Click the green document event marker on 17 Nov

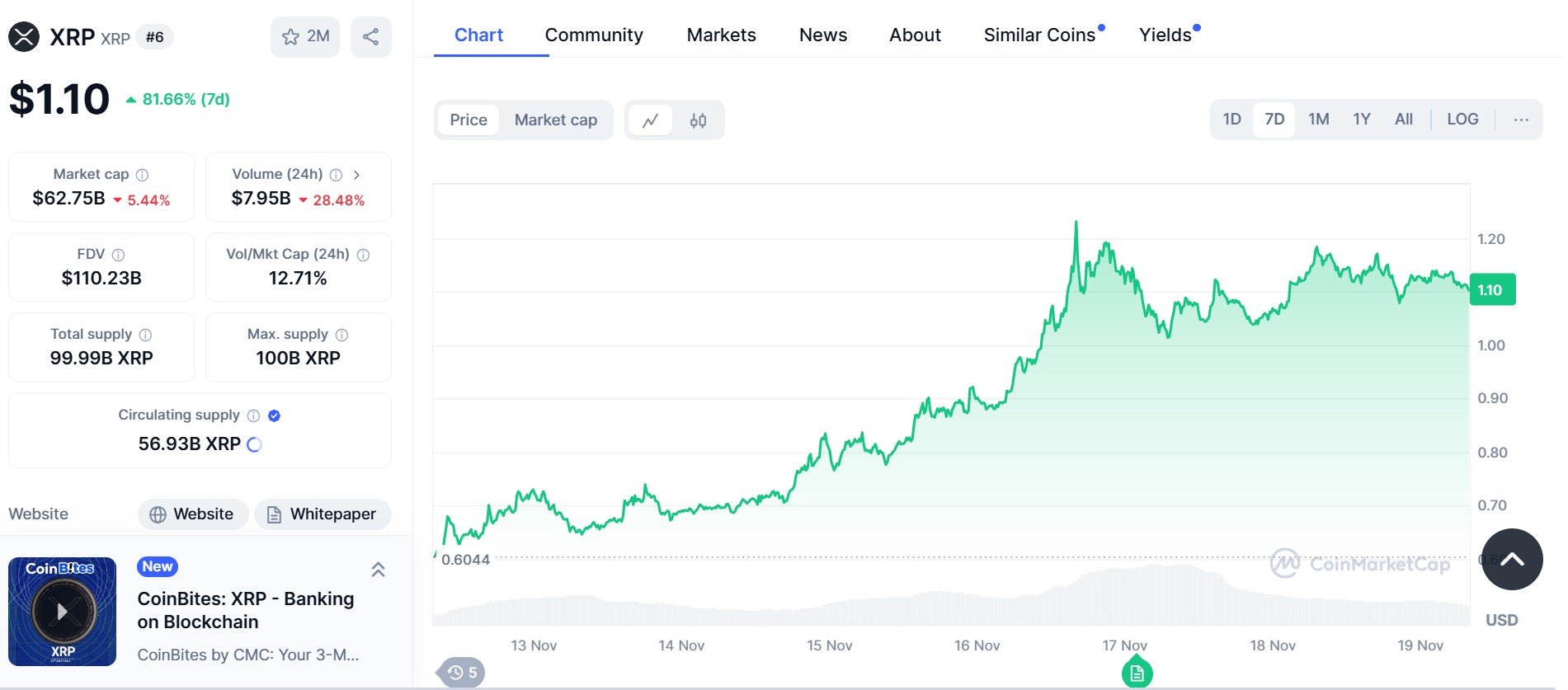1137,674
